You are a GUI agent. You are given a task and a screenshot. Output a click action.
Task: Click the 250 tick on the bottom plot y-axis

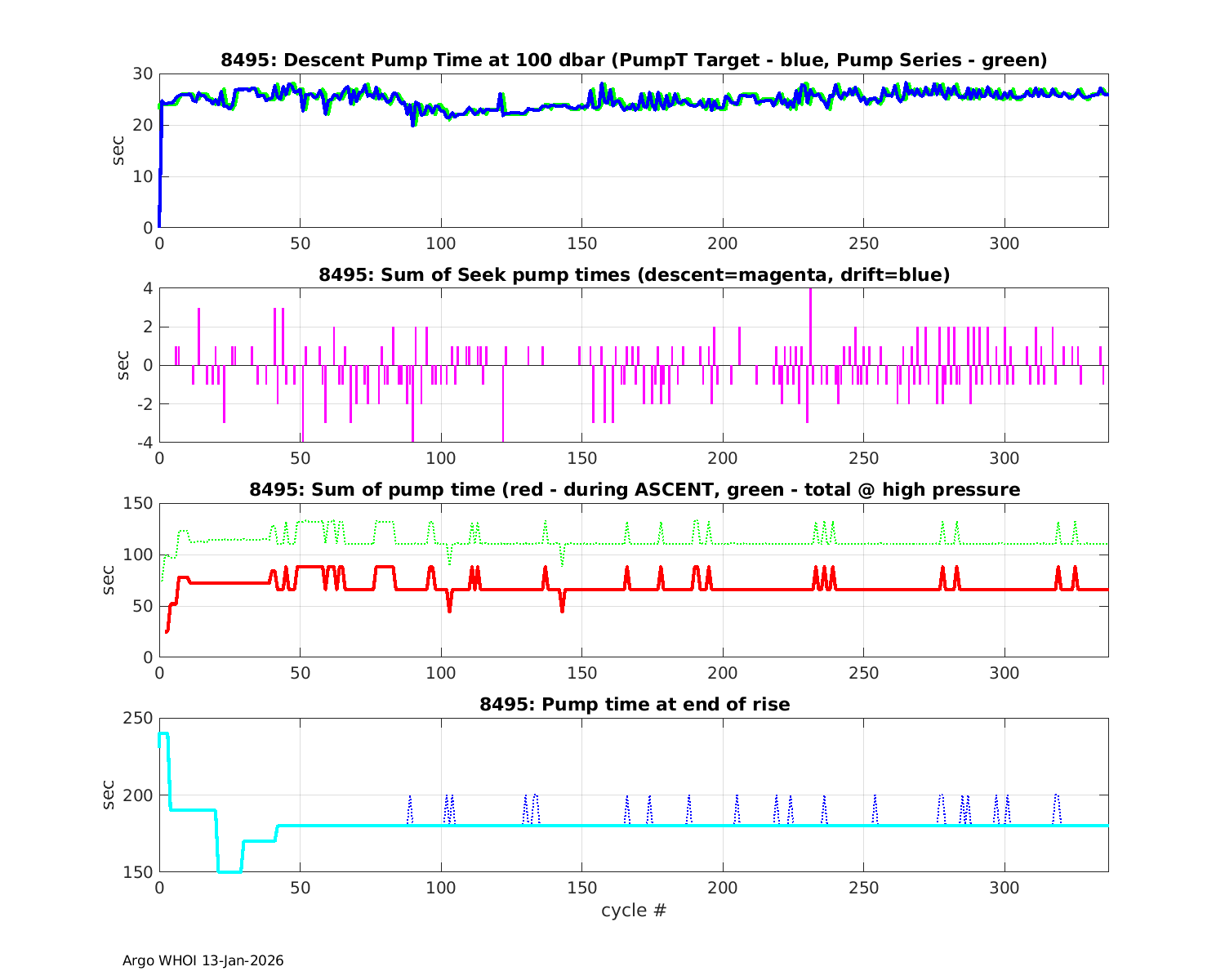point(136,719)
